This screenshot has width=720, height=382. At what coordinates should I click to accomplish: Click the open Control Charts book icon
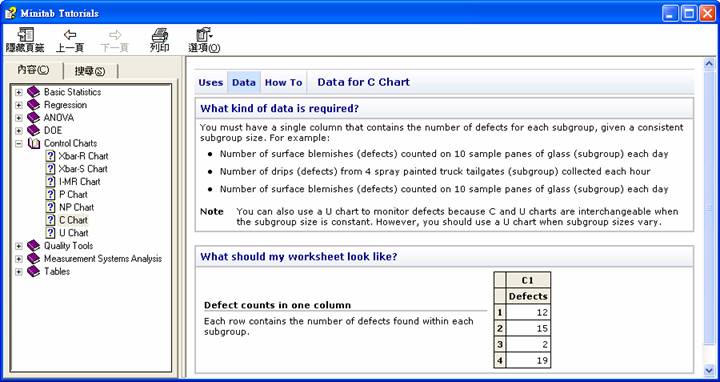34,143
